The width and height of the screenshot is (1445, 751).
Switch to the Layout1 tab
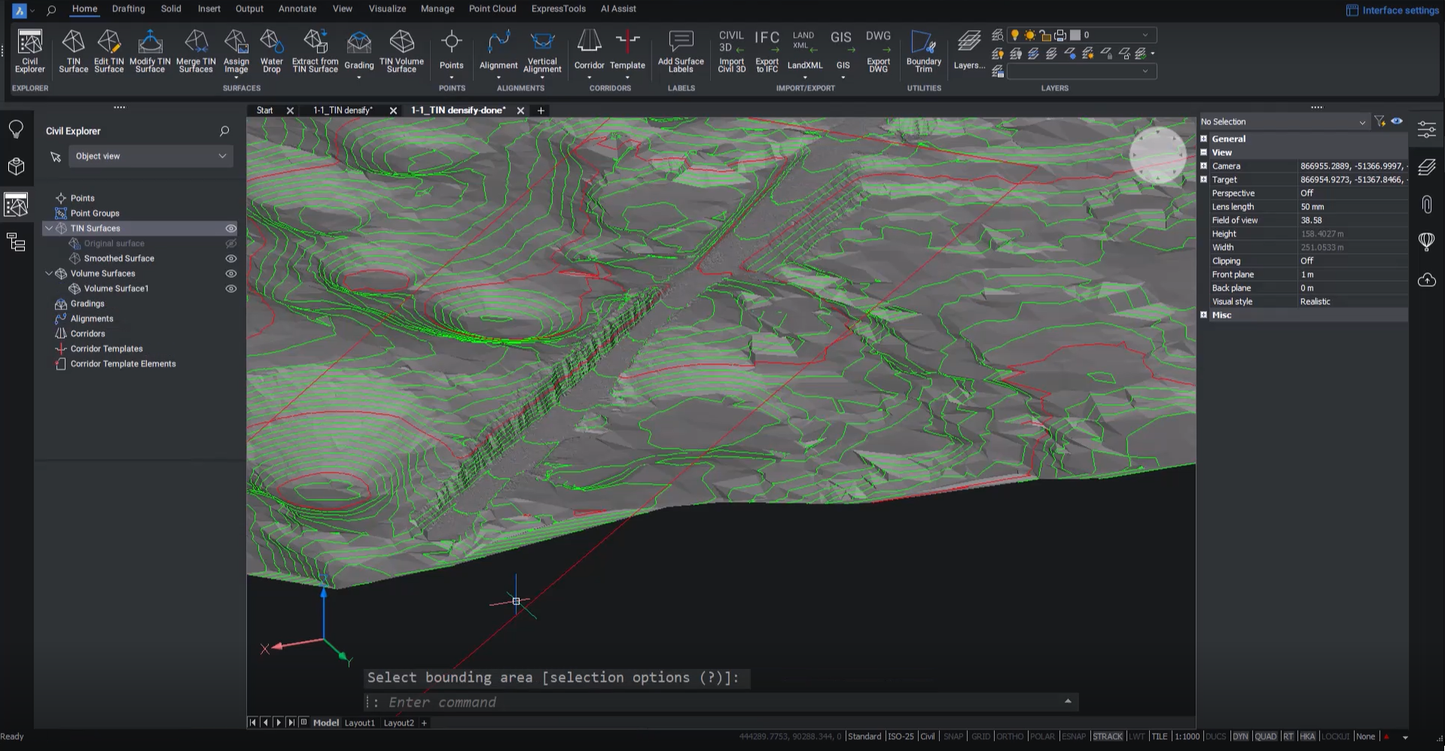359,723
